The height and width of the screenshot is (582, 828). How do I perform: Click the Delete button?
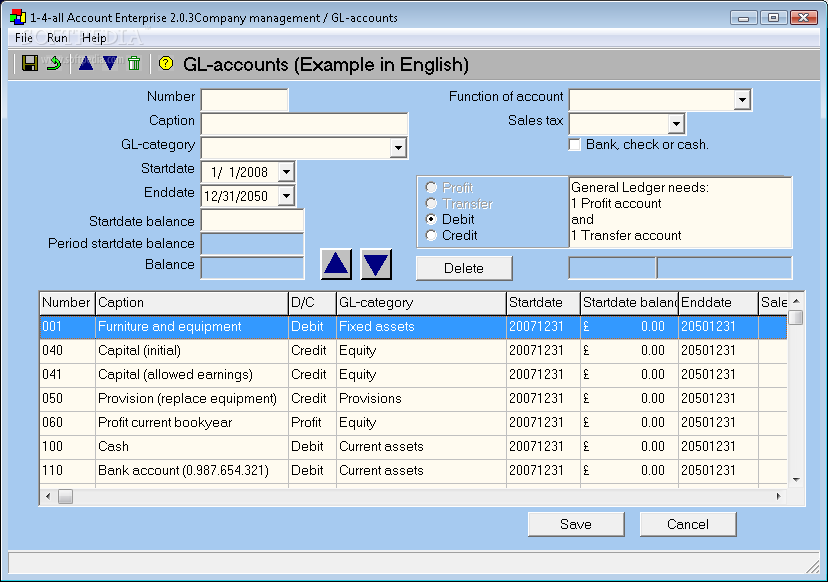pos(464,268)
